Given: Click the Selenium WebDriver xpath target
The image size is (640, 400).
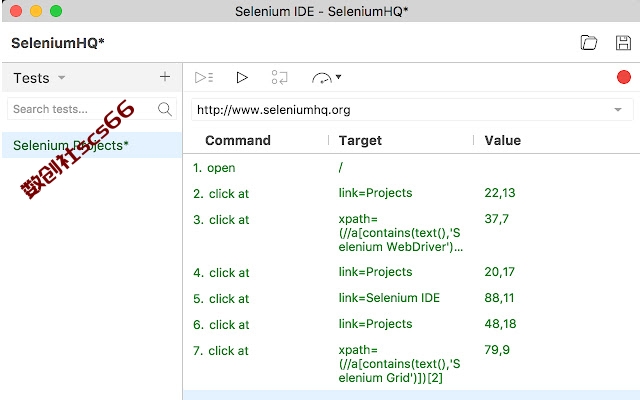Looking at the screenshot, I should click(400, 233).
